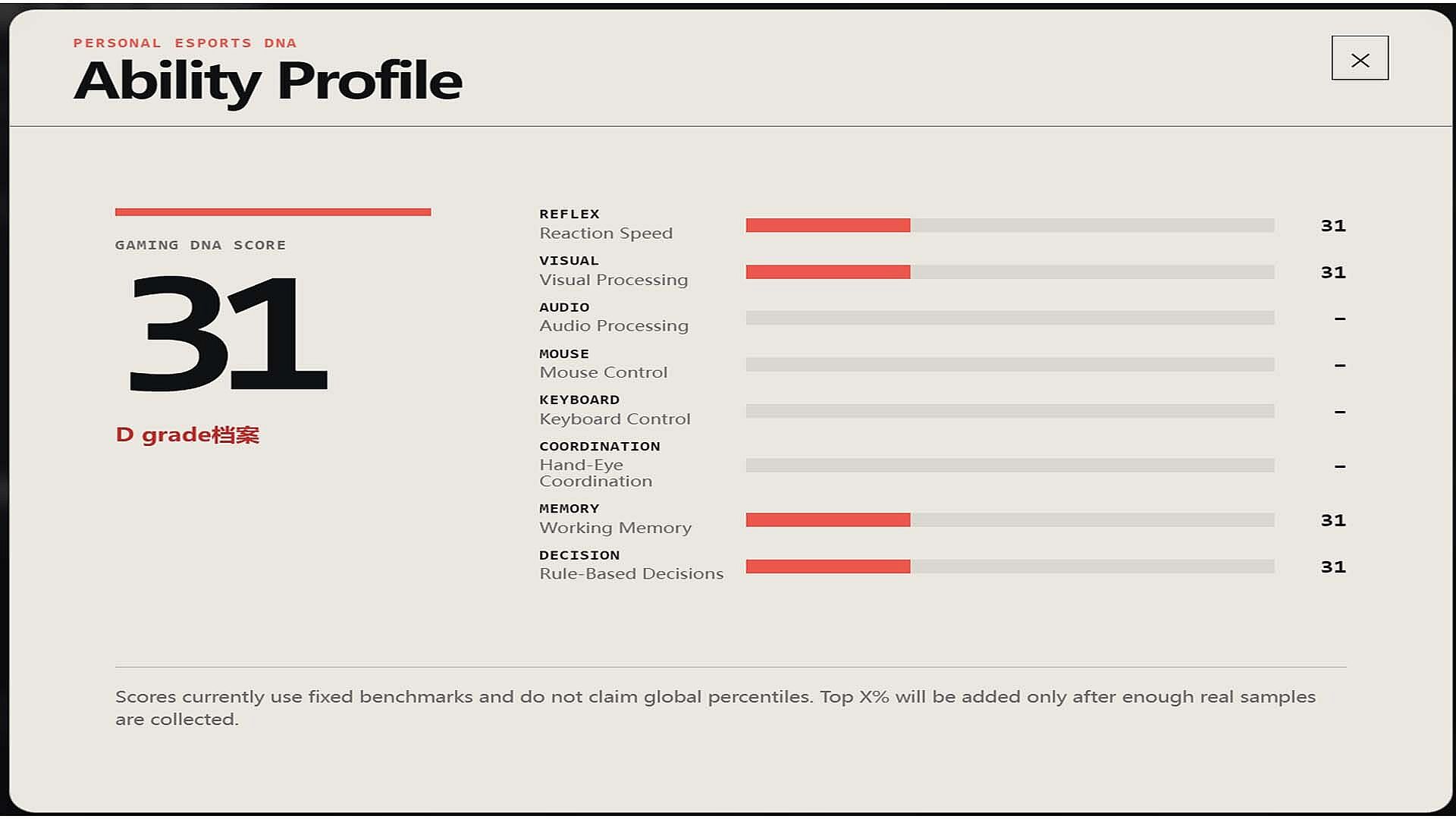Click the REFLEX category label

click(x=570, y=214)
